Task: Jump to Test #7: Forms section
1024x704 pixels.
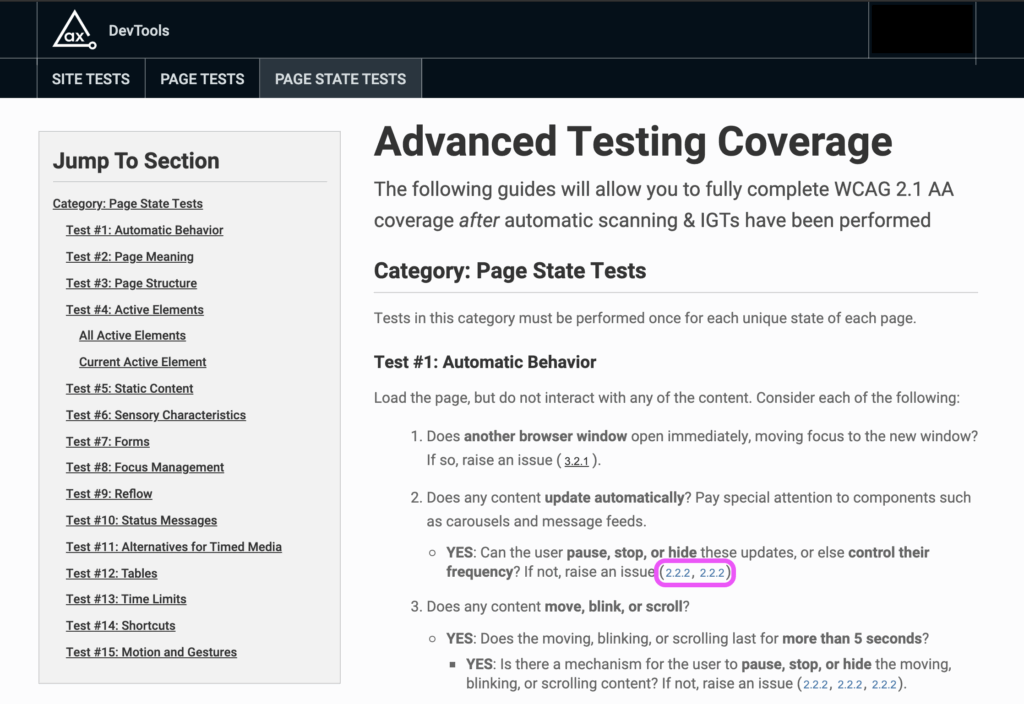Action: [108, 441]
